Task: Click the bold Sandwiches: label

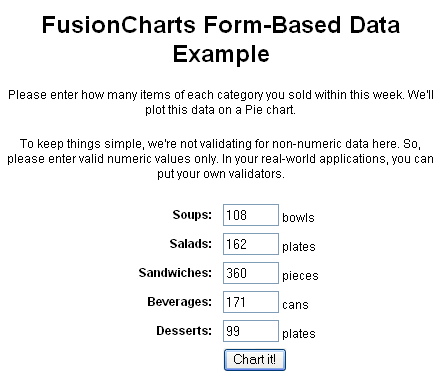Action: point(175,273)
